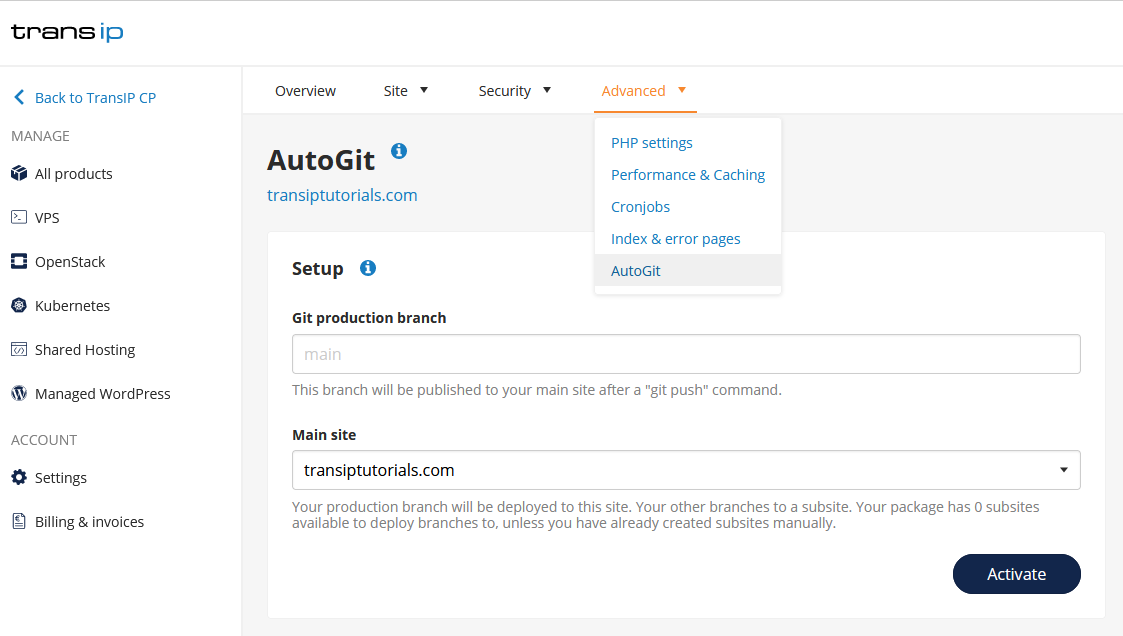The height and width of the screenshot is (636, 1123).
Task: Select Performance & Caching menu entry
Action: [x=688, y=175]
